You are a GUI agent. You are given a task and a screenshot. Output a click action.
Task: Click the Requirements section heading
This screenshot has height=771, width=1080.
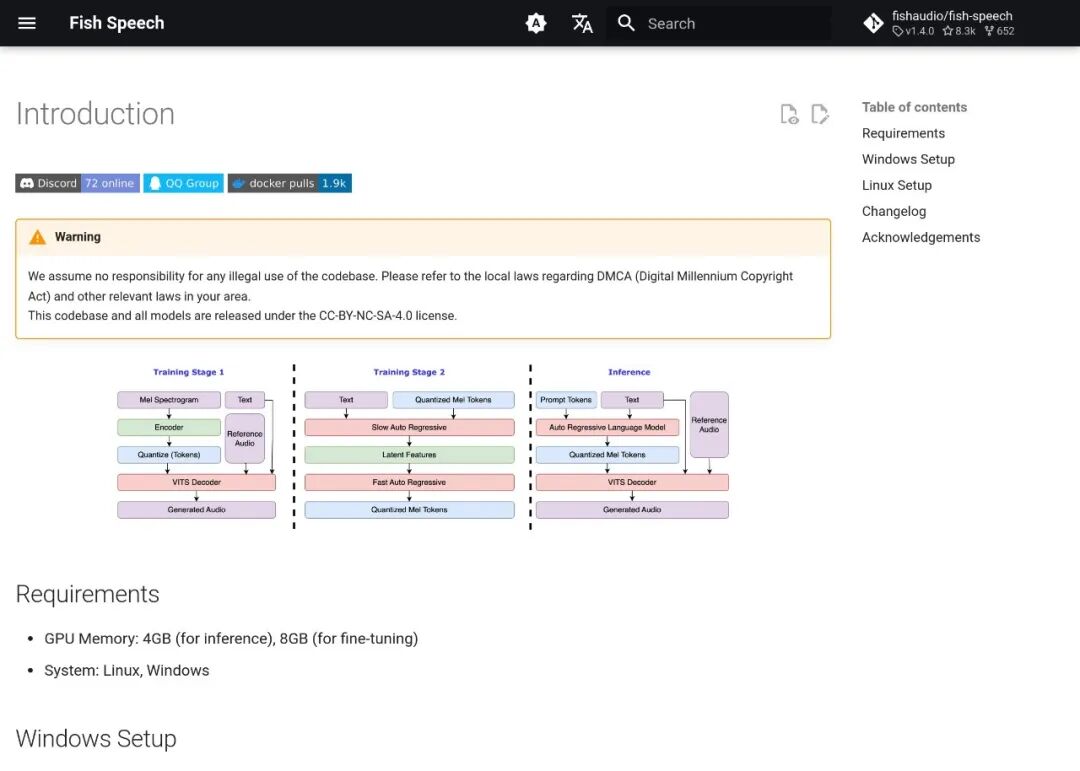point(87,594)
